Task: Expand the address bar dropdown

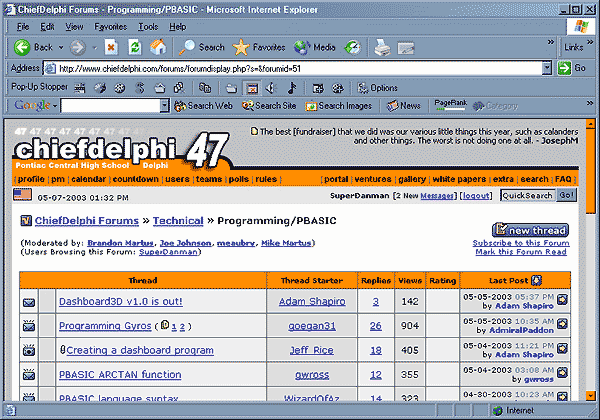Action: pyautogui.click(x=547, y=68)
